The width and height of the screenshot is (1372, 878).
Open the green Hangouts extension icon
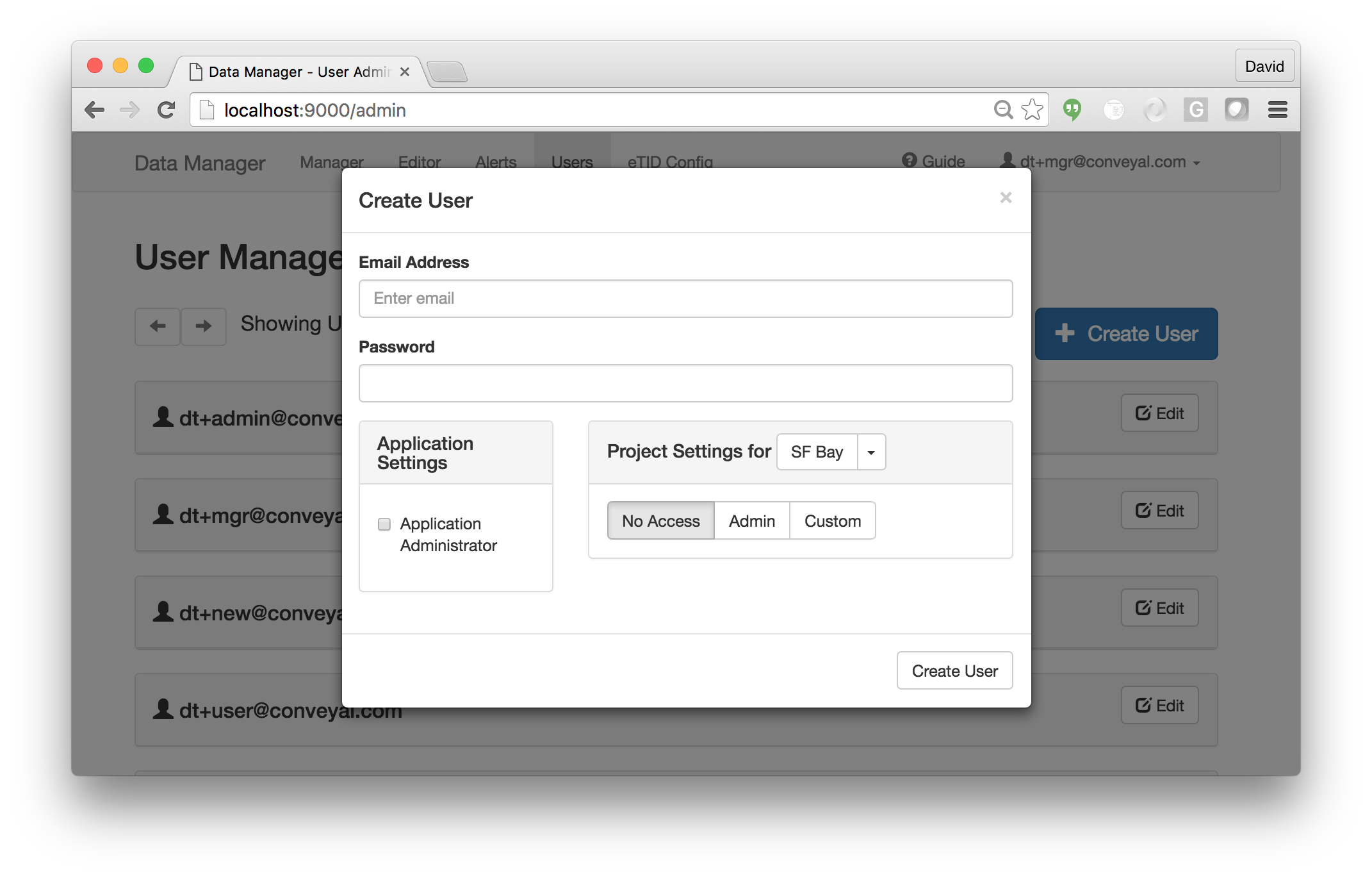pos(1072,110)
